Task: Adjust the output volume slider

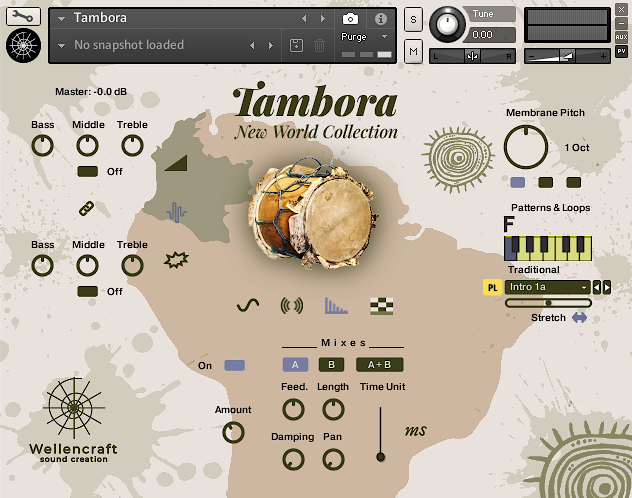Action: coord(567,56)
